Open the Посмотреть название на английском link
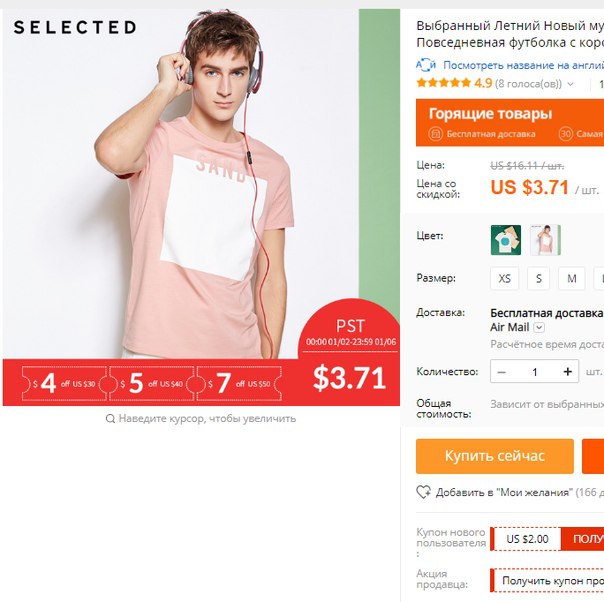This screenshot has width=604, height=602. coord(523,65)
